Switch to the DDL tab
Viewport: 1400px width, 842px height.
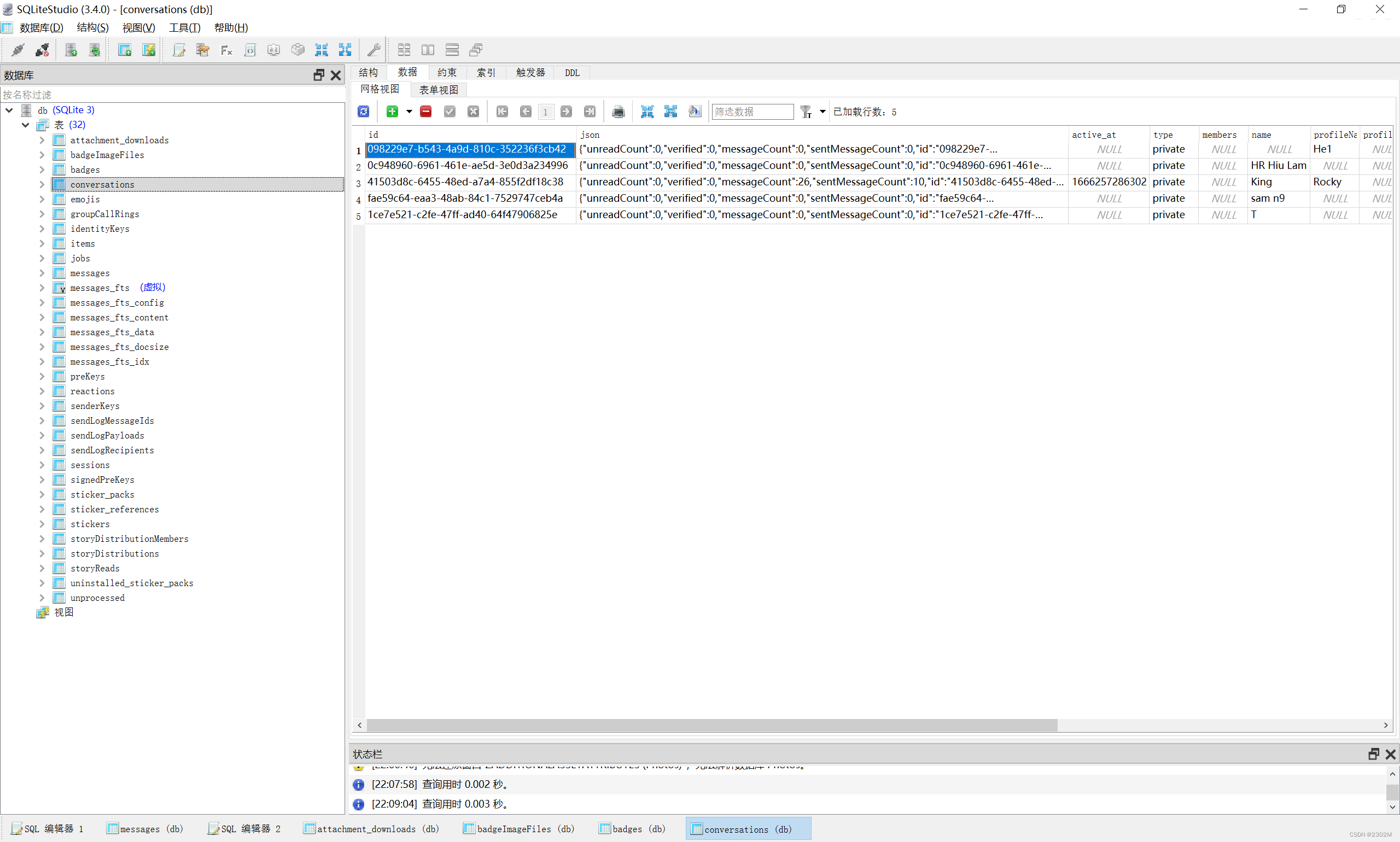571,73
